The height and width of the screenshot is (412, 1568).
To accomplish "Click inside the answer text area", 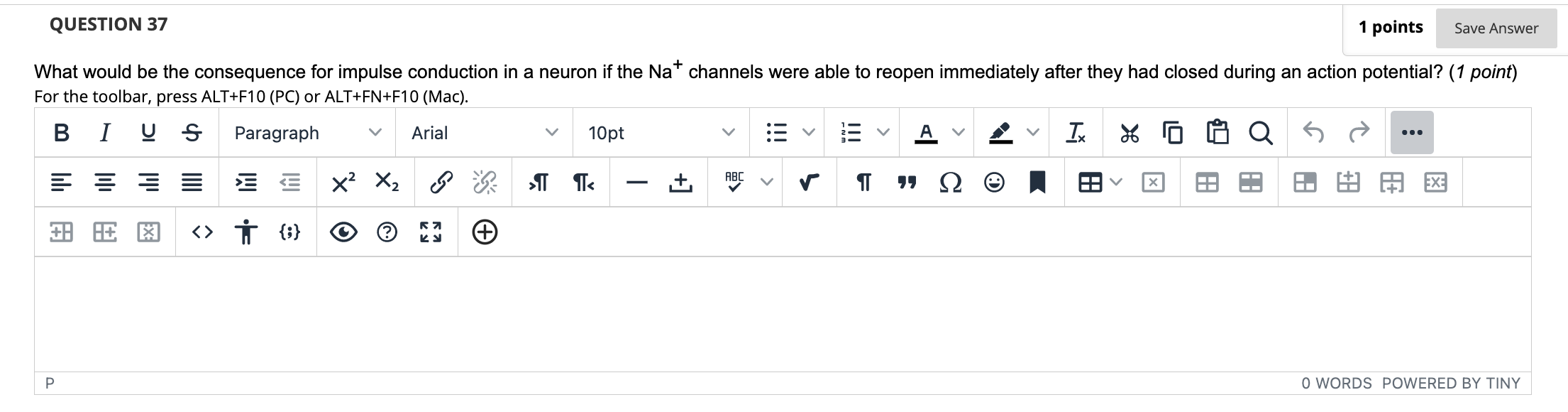I will [x=780, y=313].
